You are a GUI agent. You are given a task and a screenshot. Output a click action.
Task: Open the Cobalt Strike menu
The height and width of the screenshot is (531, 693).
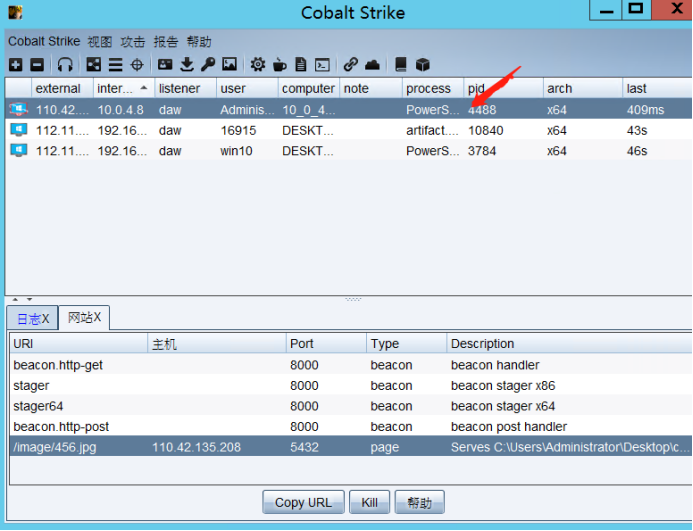click(44, 41)
